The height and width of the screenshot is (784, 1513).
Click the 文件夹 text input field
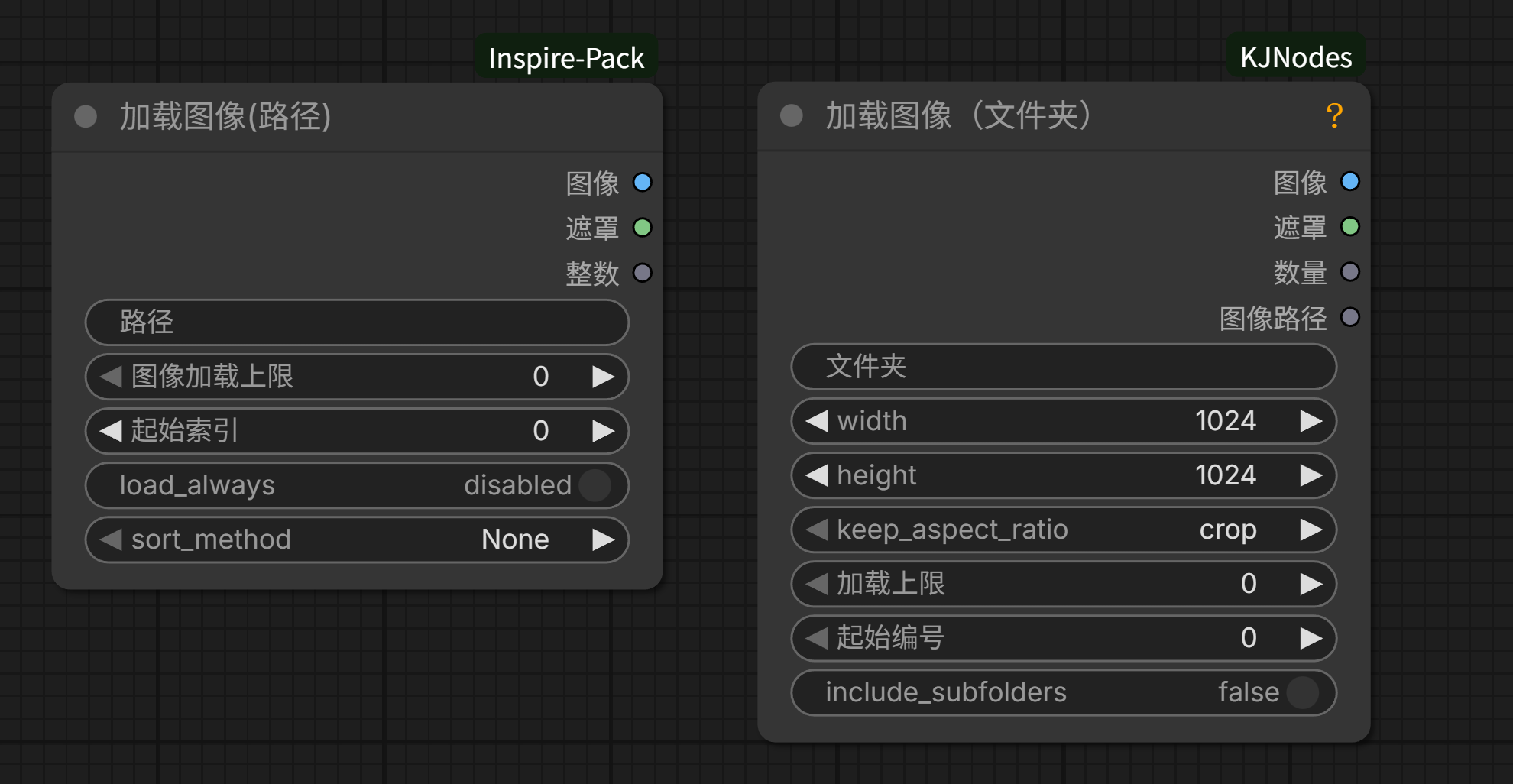click(x=1063, y=367)
